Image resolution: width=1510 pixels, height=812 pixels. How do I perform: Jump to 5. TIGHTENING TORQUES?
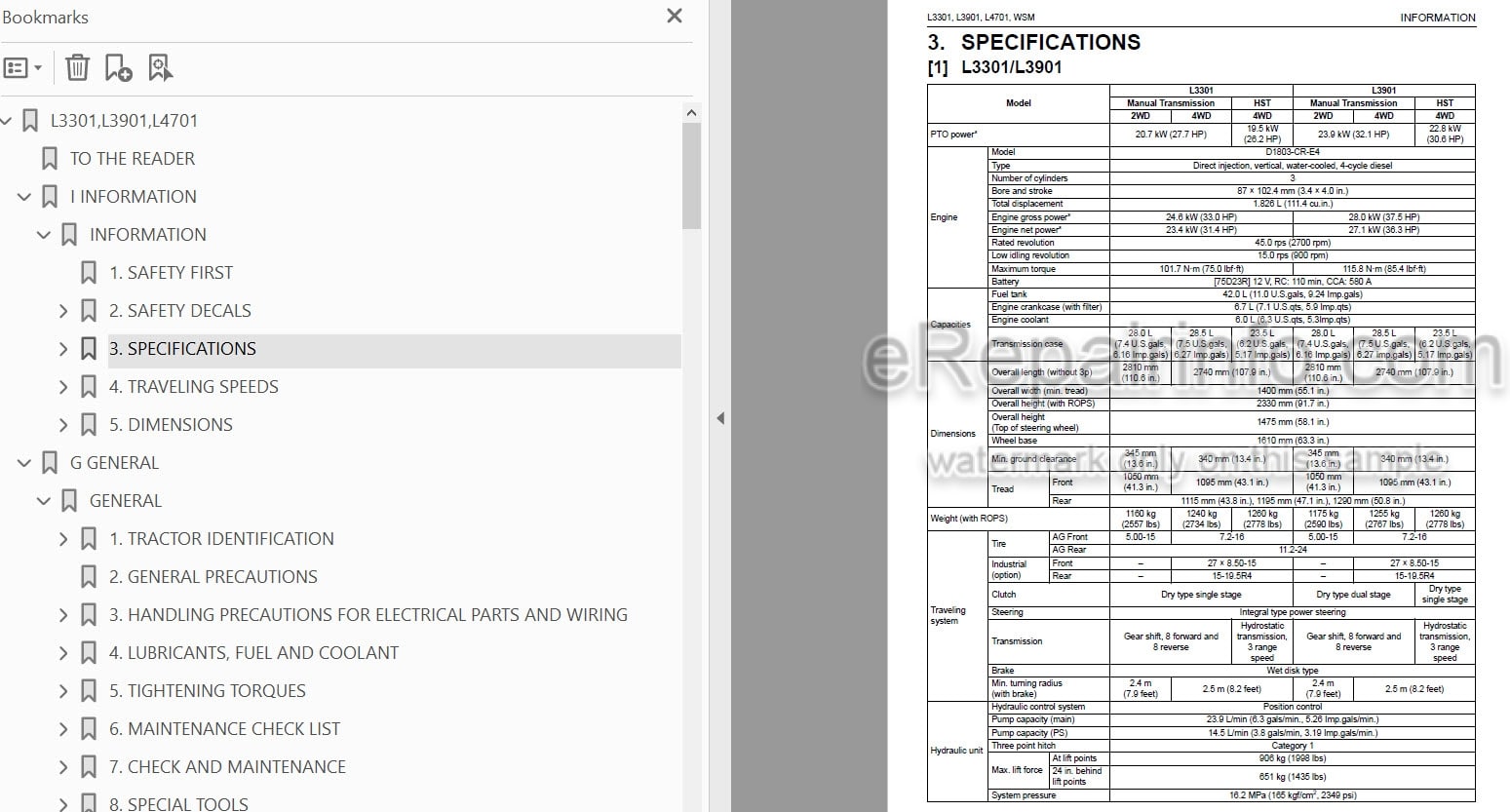point(207,691)
